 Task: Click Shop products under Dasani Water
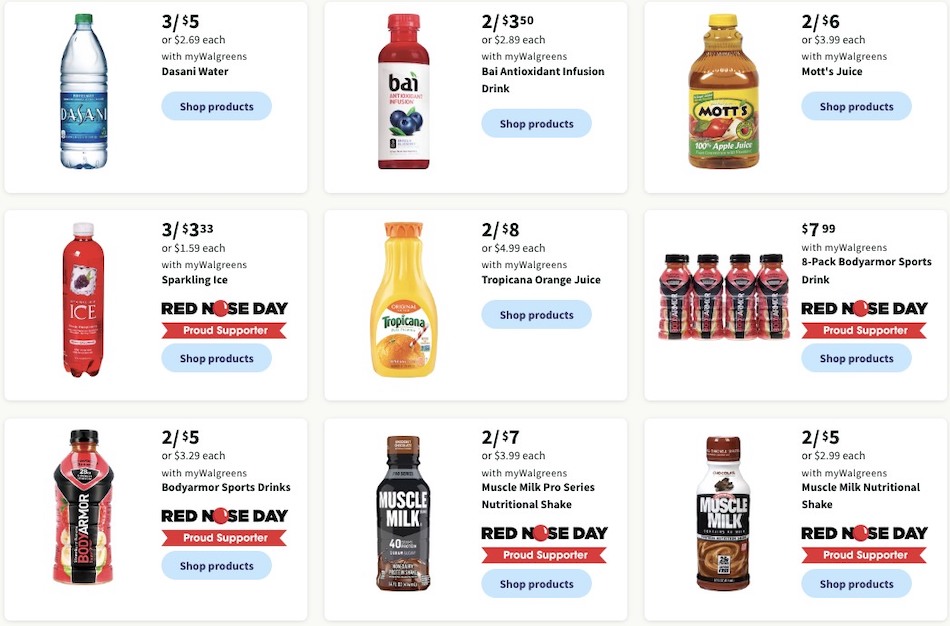click(x=216, y=106)
